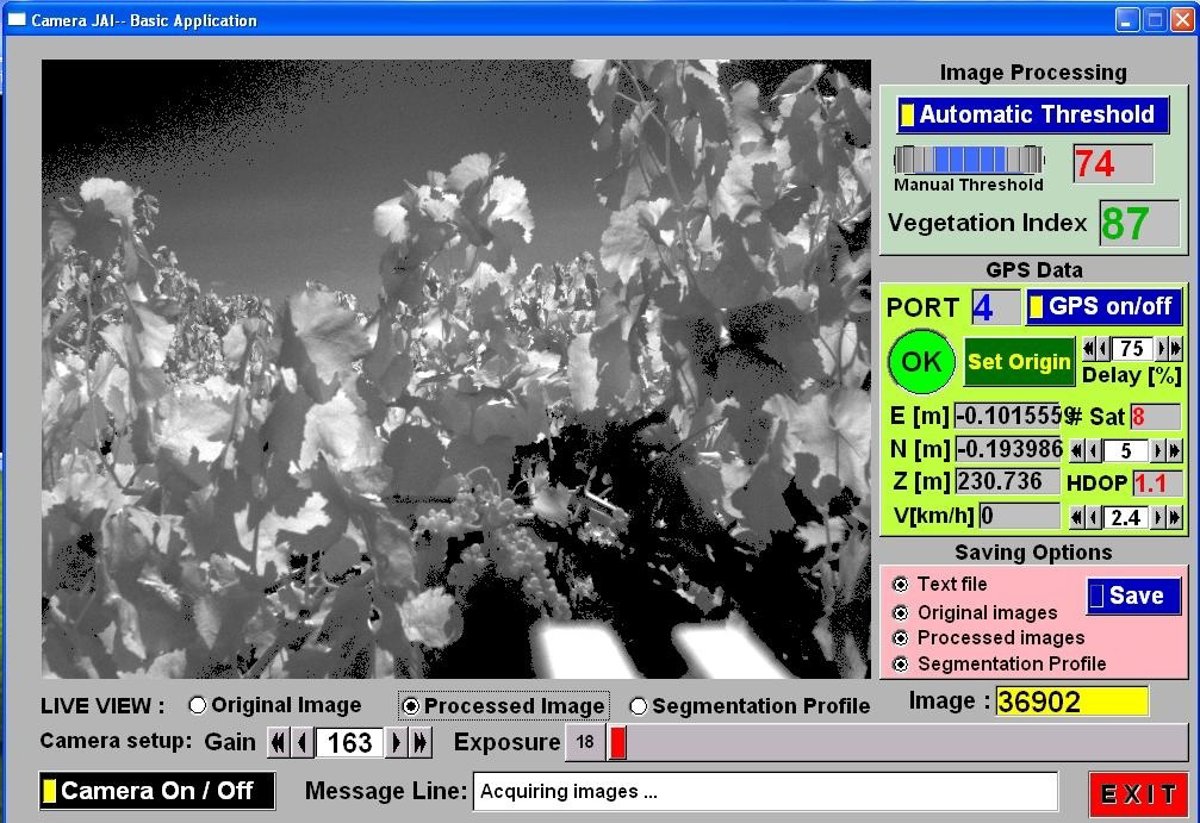Decrease the HDOP limit value 2.4
Image resolution: width=1200 pixels, height=823 pixels.
[x=1091, y=517]
